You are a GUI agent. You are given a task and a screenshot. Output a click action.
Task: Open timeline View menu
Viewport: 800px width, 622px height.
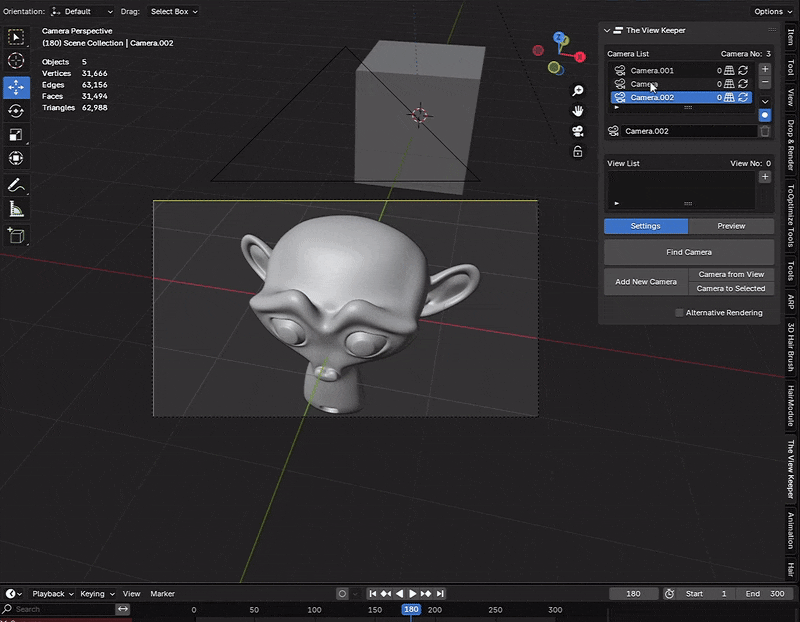point(131,593)
